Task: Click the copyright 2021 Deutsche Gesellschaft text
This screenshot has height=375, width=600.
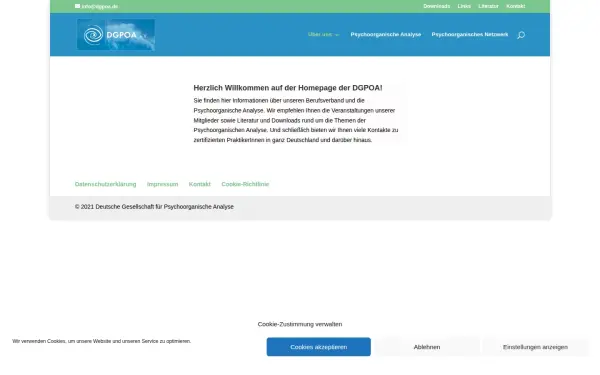Action: click(x=154, y=207)
